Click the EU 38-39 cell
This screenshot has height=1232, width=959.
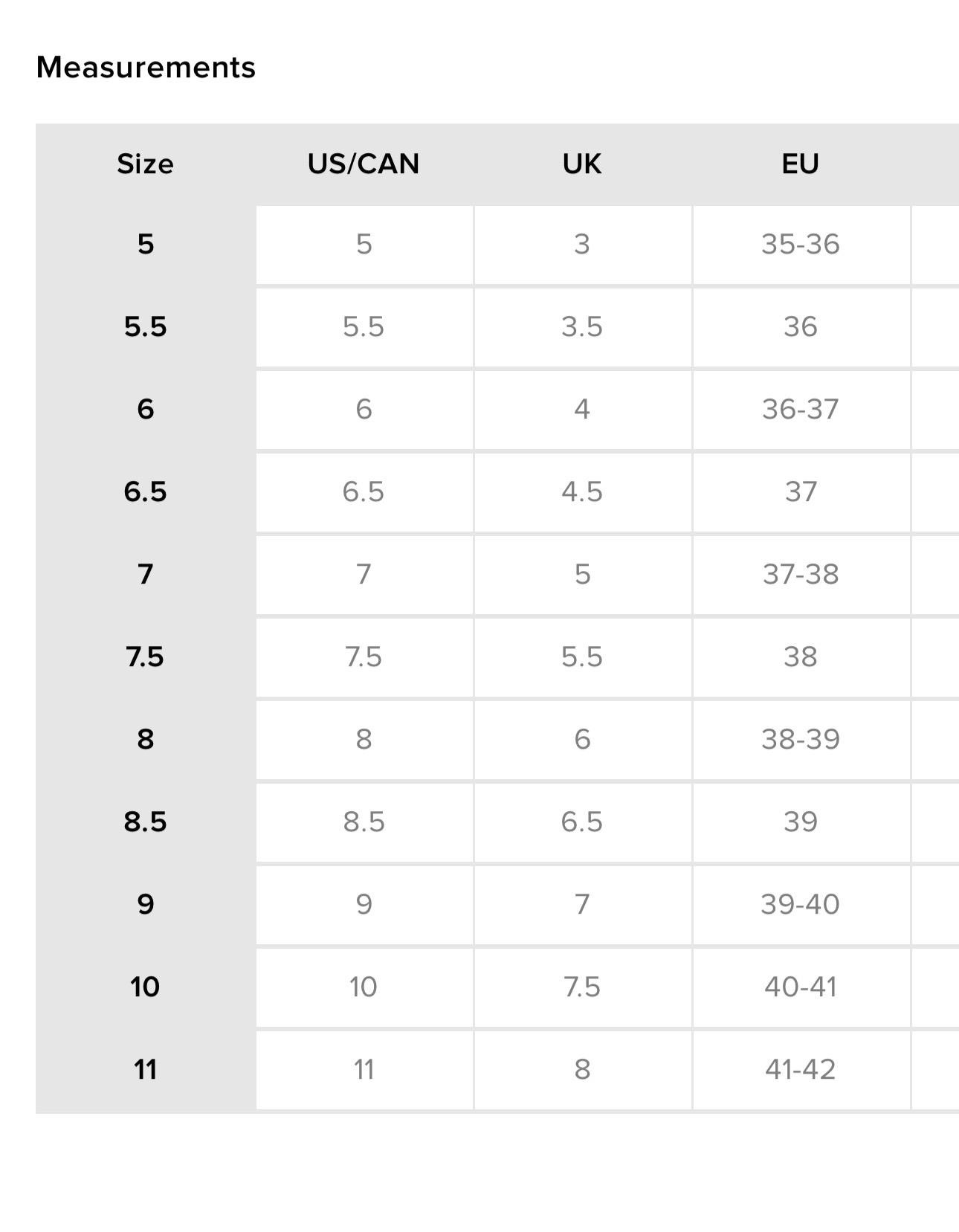[x=801, y=740]
